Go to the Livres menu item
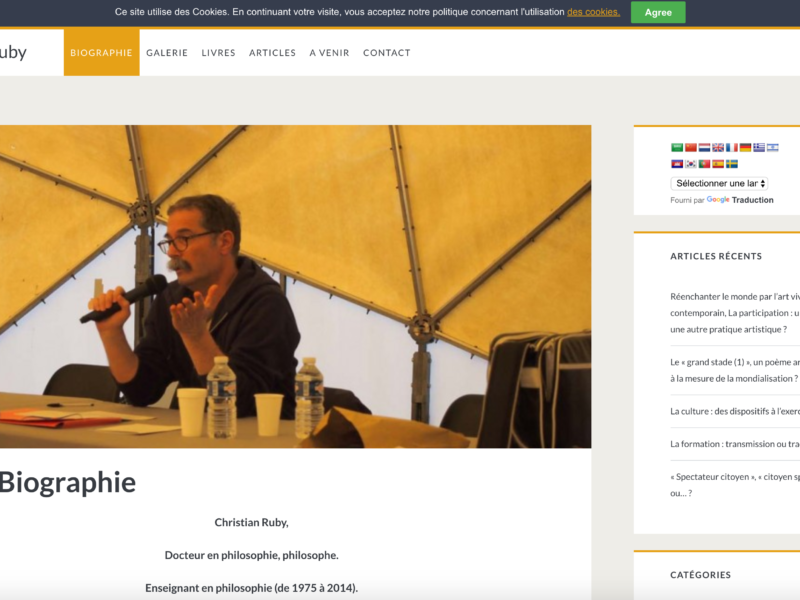800x600 pixels. tap(218, 53)
